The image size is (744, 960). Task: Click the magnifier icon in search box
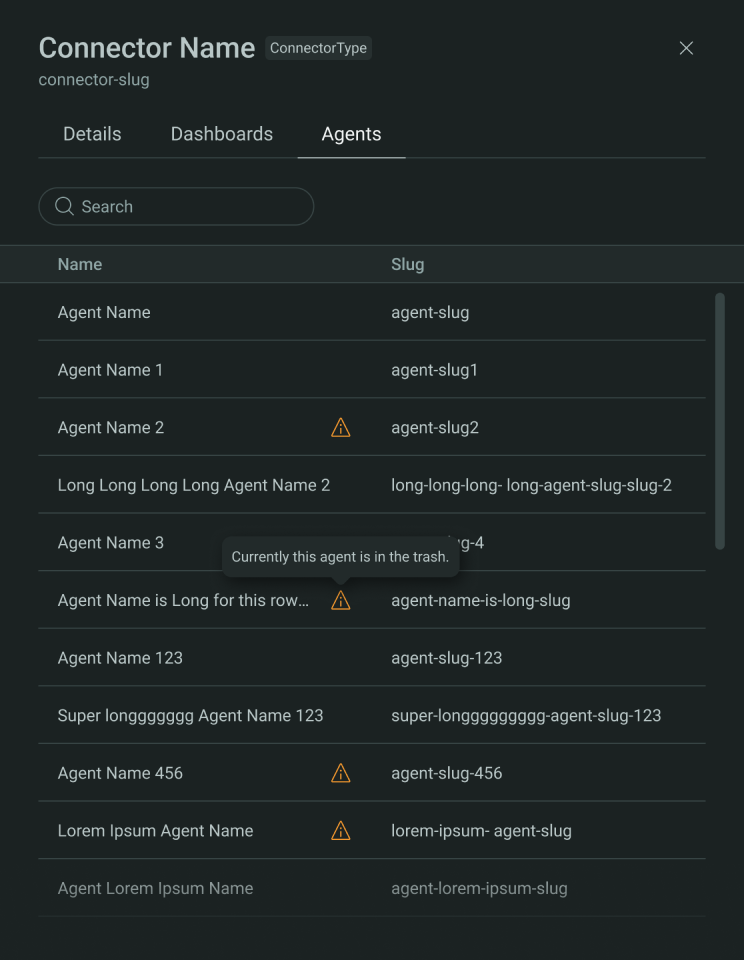tap(64, 206)
